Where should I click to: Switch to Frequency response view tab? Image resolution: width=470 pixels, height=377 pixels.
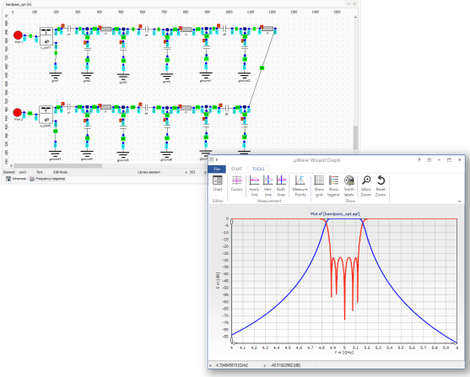[47, 179]
